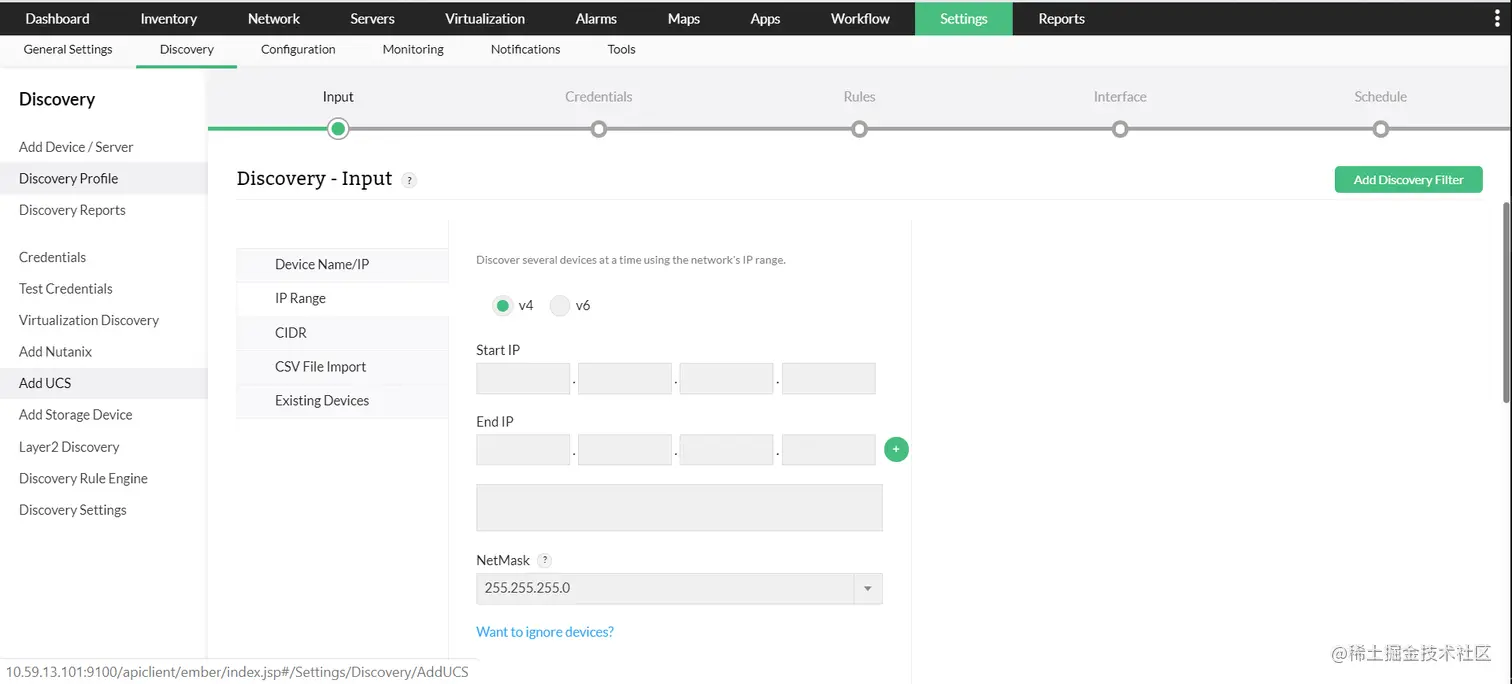The height and width of the screenshot is (684, 1512).
Task: Open the NetMask dropdown showing 255.255.255.0
Action: tap(866, 588)
